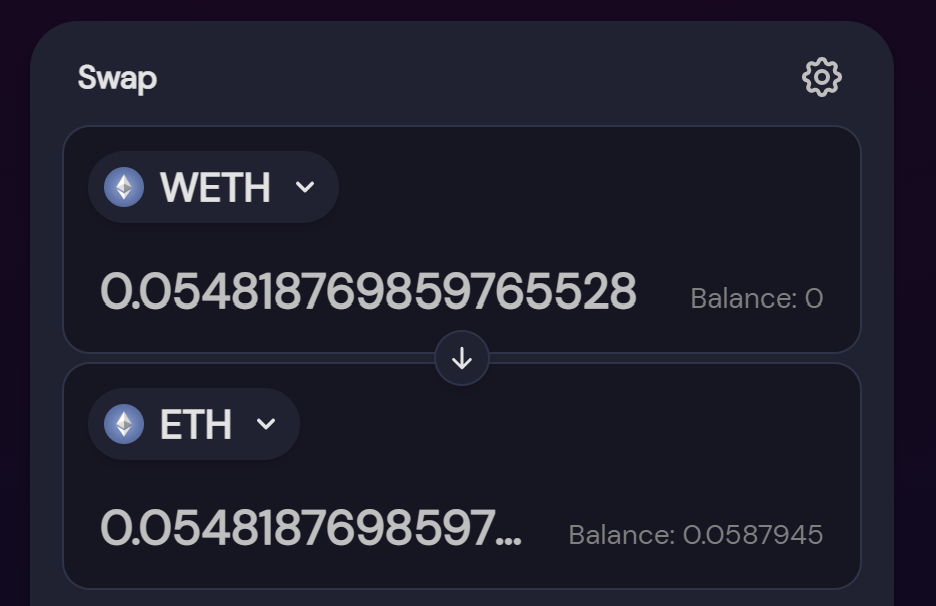
Task: Click the "Balance: 0" label for WETH
Action: 756,298
